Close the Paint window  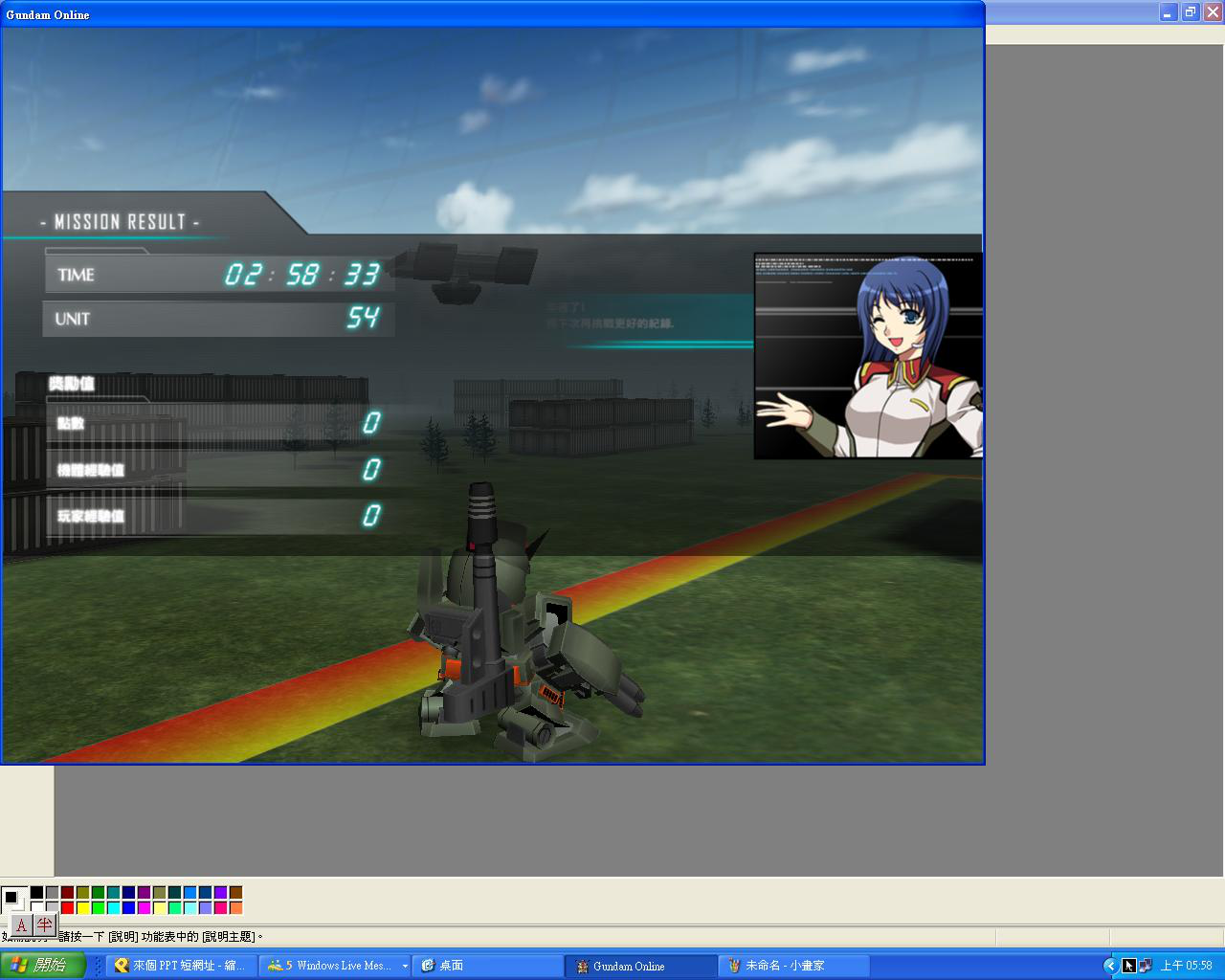click(1213, 12)
